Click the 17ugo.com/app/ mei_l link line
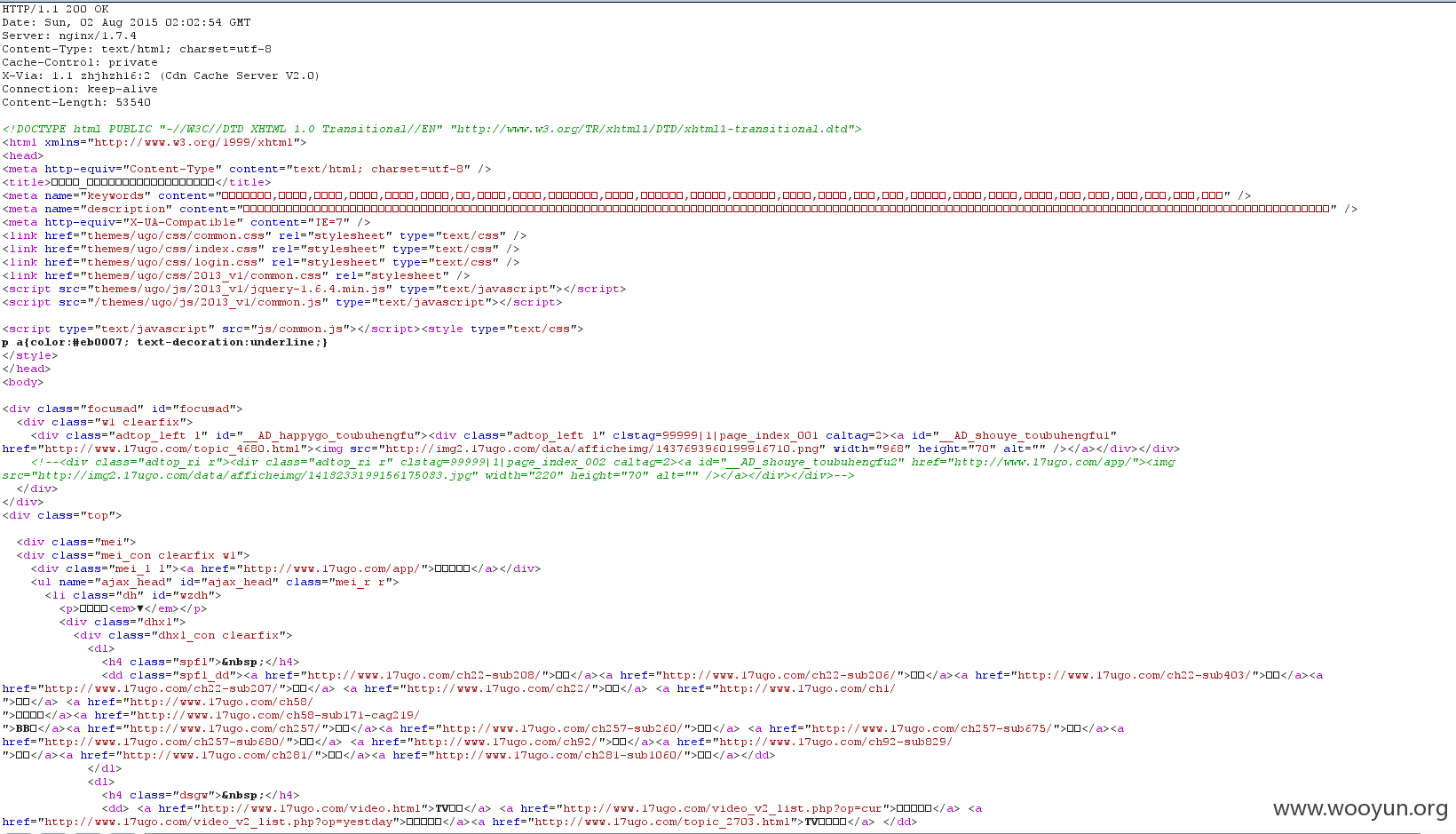Viewport: 1456px width, 834px height. click(x=286, y=568)
